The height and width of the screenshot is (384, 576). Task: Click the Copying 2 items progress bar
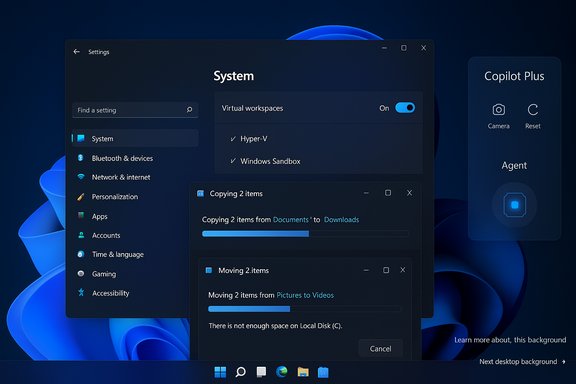click(x=305, y=234)
